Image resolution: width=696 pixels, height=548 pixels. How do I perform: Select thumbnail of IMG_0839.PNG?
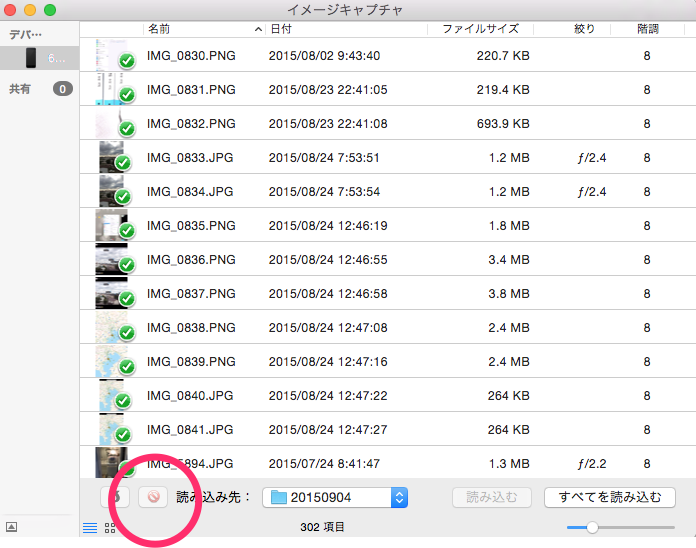pos(112,361)
